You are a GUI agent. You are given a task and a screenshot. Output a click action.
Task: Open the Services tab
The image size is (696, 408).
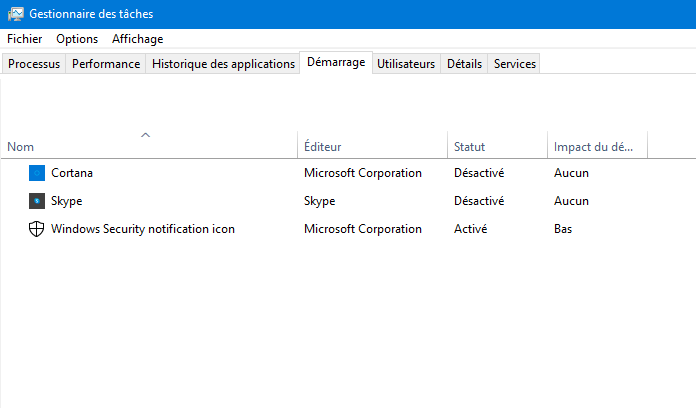(515, 64)
